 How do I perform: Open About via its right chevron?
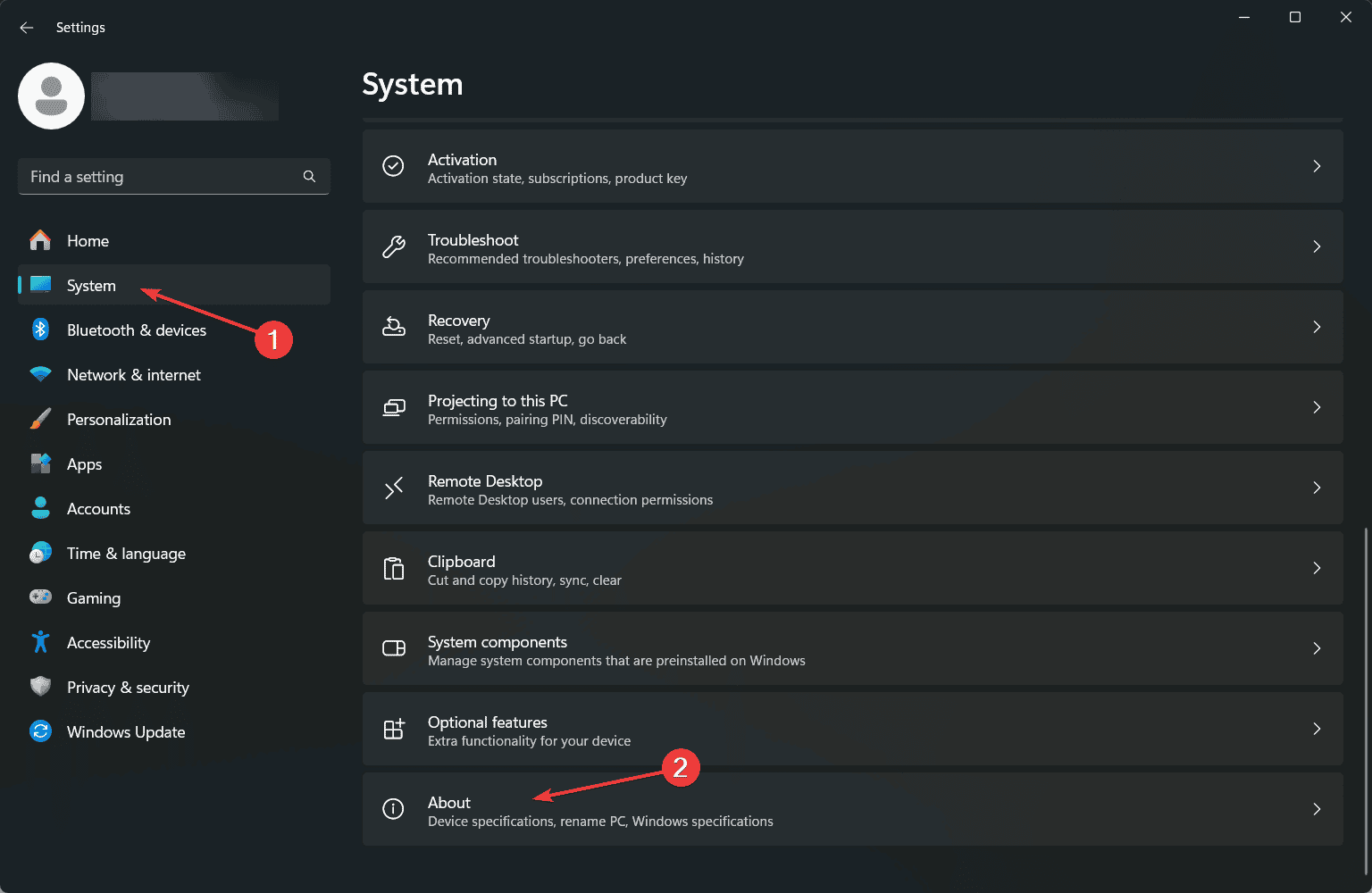pos(1317,809)
